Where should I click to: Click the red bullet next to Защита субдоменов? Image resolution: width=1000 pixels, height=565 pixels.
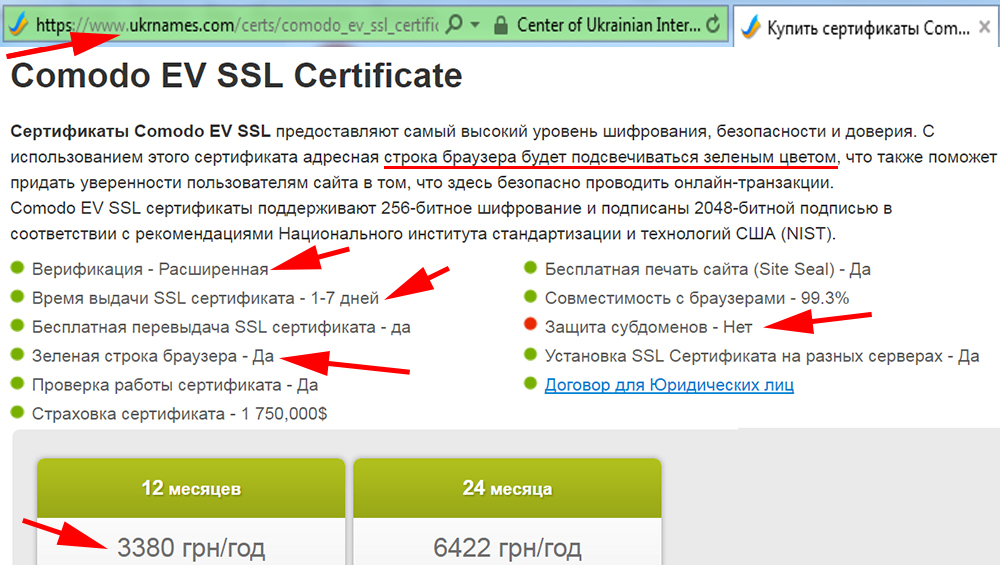point(530,326)
